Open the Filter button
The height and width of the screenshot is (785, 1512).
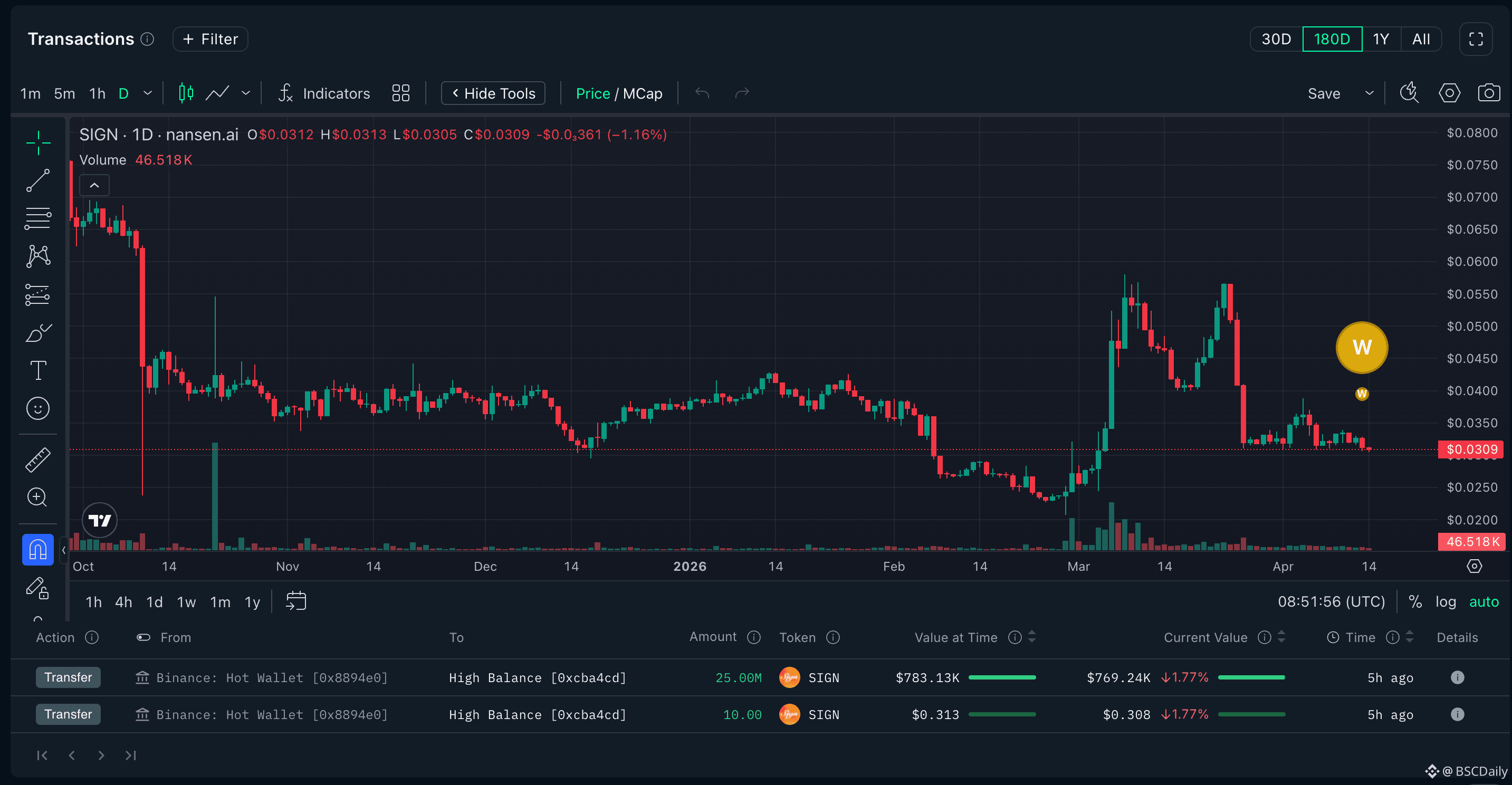pyautogui.click(x=210, y=40)
